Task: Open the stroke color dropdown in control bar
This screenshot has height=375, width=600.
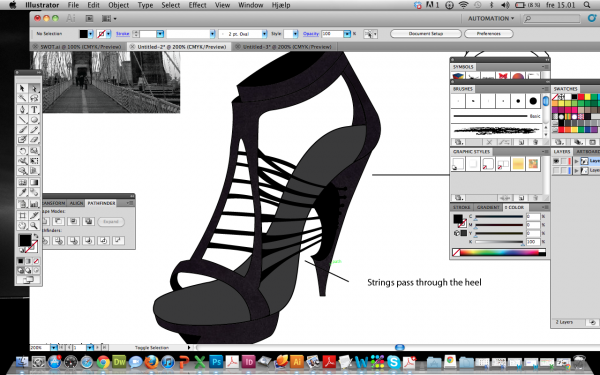Action: [x=108, y=34]
